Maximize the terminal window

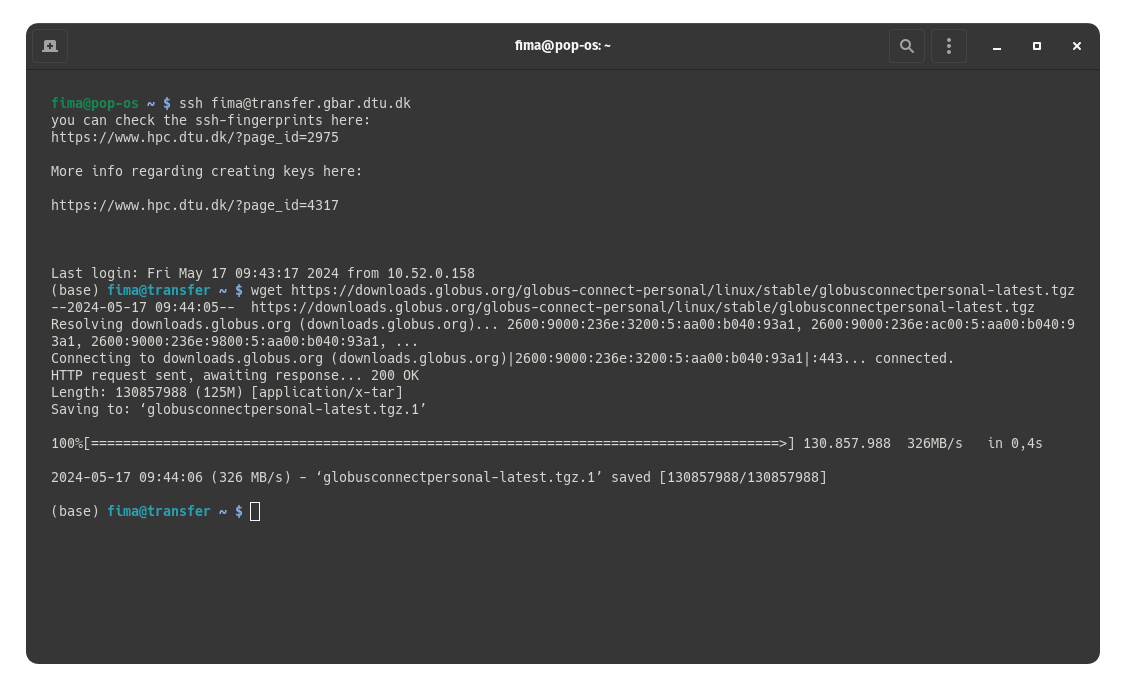tap(1037, 46)
